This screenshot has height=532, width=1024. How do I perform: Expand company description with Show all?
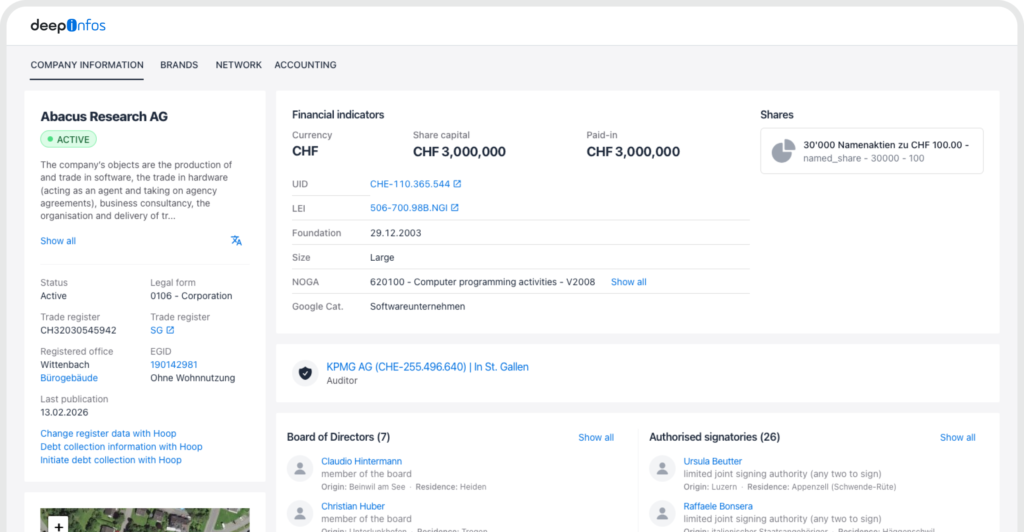tap(58, 241)
